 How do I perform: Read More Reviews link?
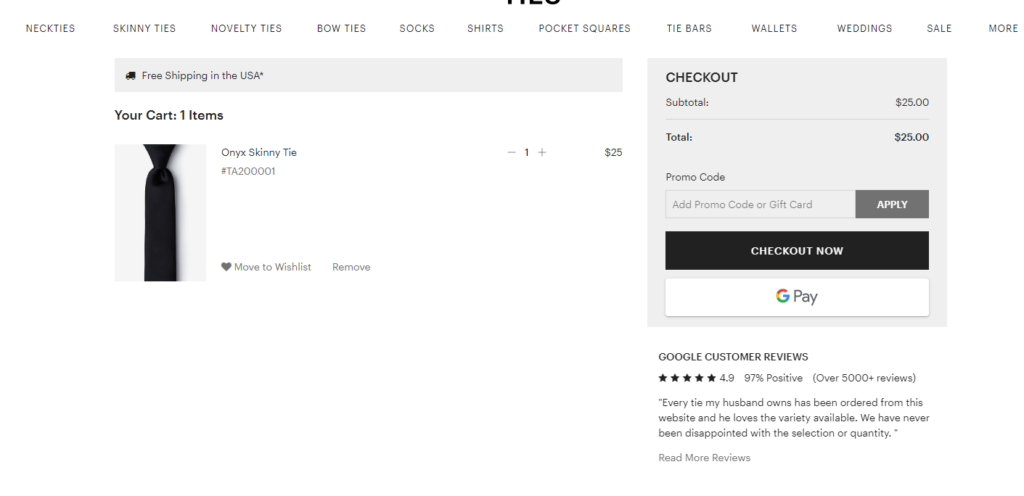(704, 458)
